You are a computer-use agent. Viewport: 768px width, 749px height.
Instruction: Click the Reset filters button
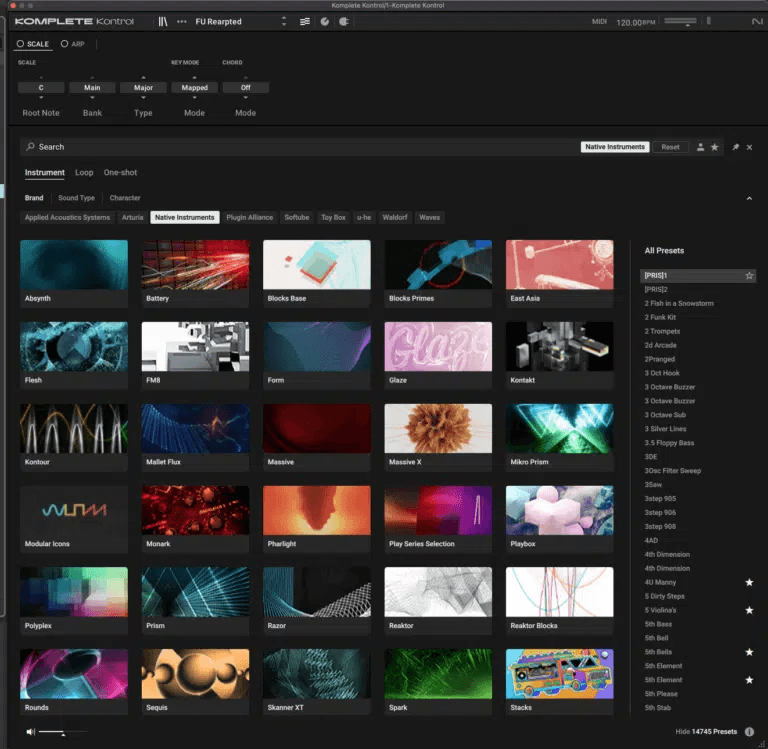tap(670, 147)
